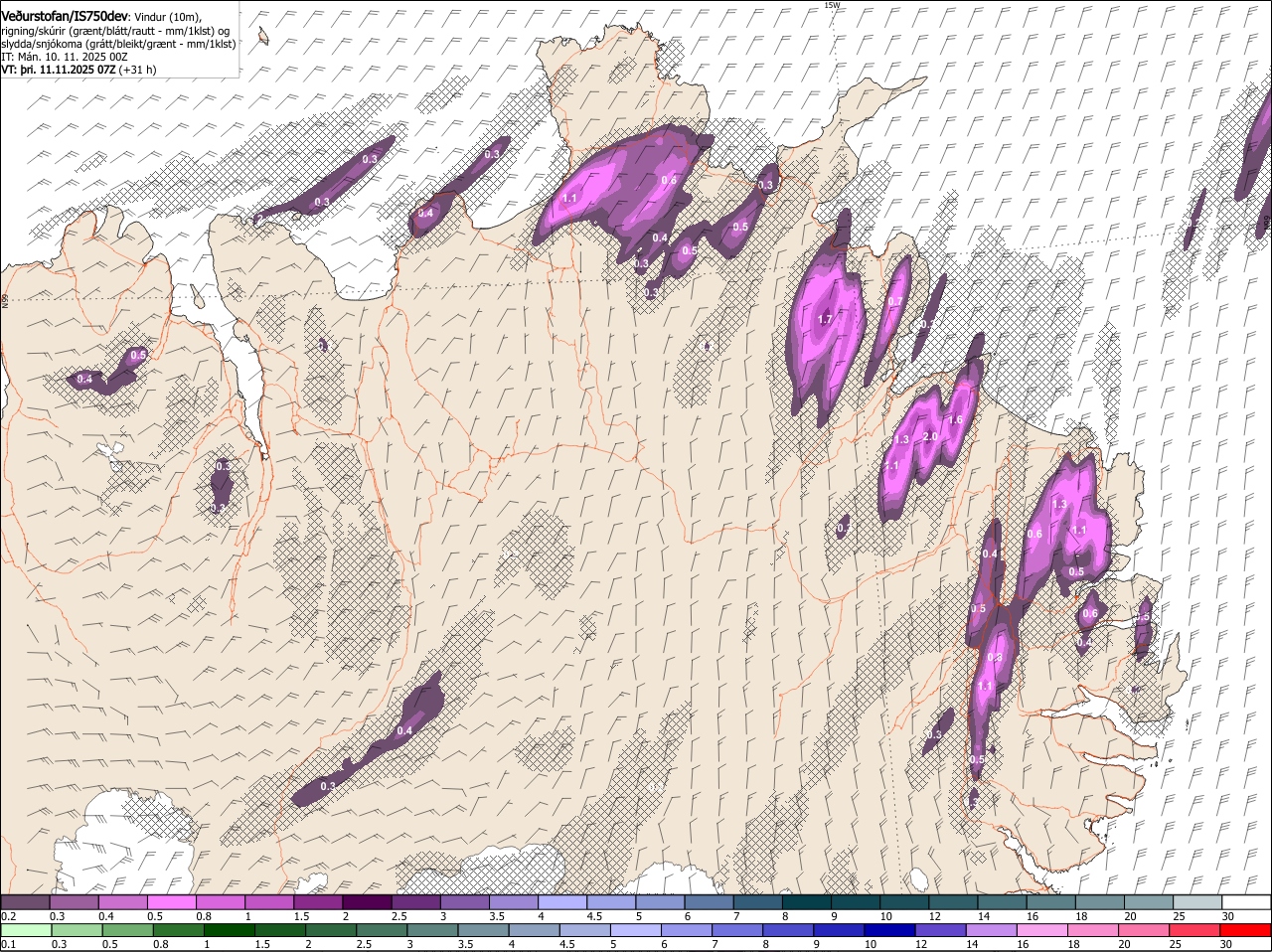1272x952 pixels.
Task: Click the '1.6' precipitation value label on the map
Action: point(955,419)
